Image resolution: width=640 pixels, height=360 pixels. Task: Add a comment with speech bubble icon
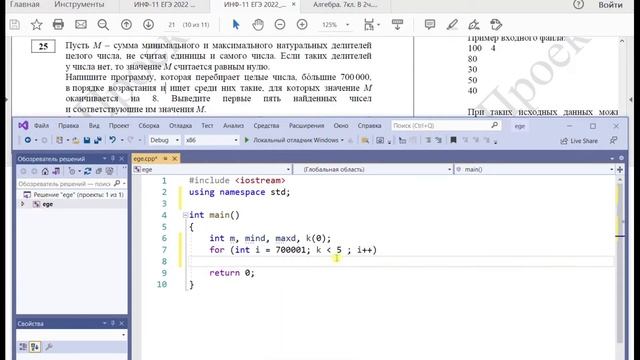[x=429, y=25]
